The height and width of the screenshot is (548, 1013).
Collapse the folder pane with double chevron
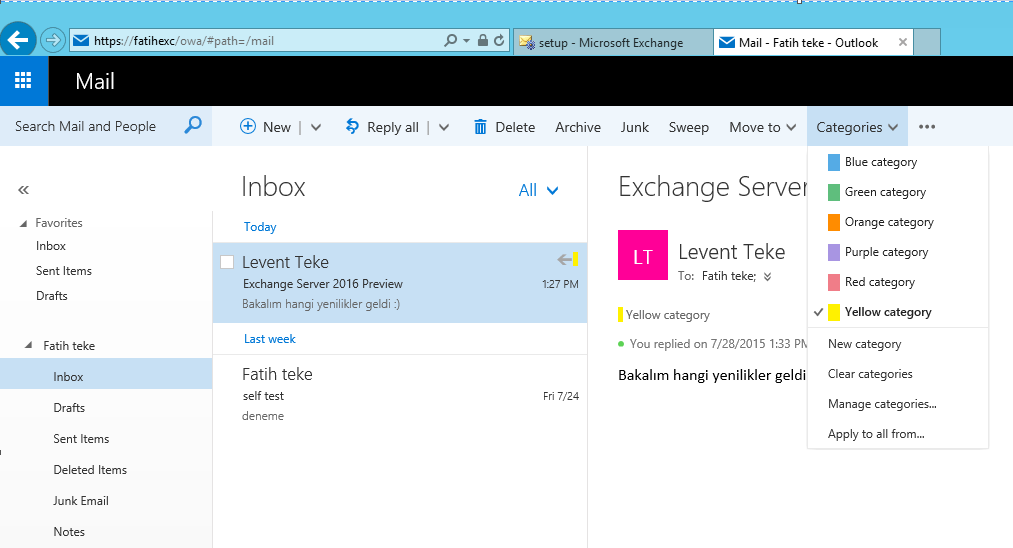pyautogui.click(x=24, y=189)
